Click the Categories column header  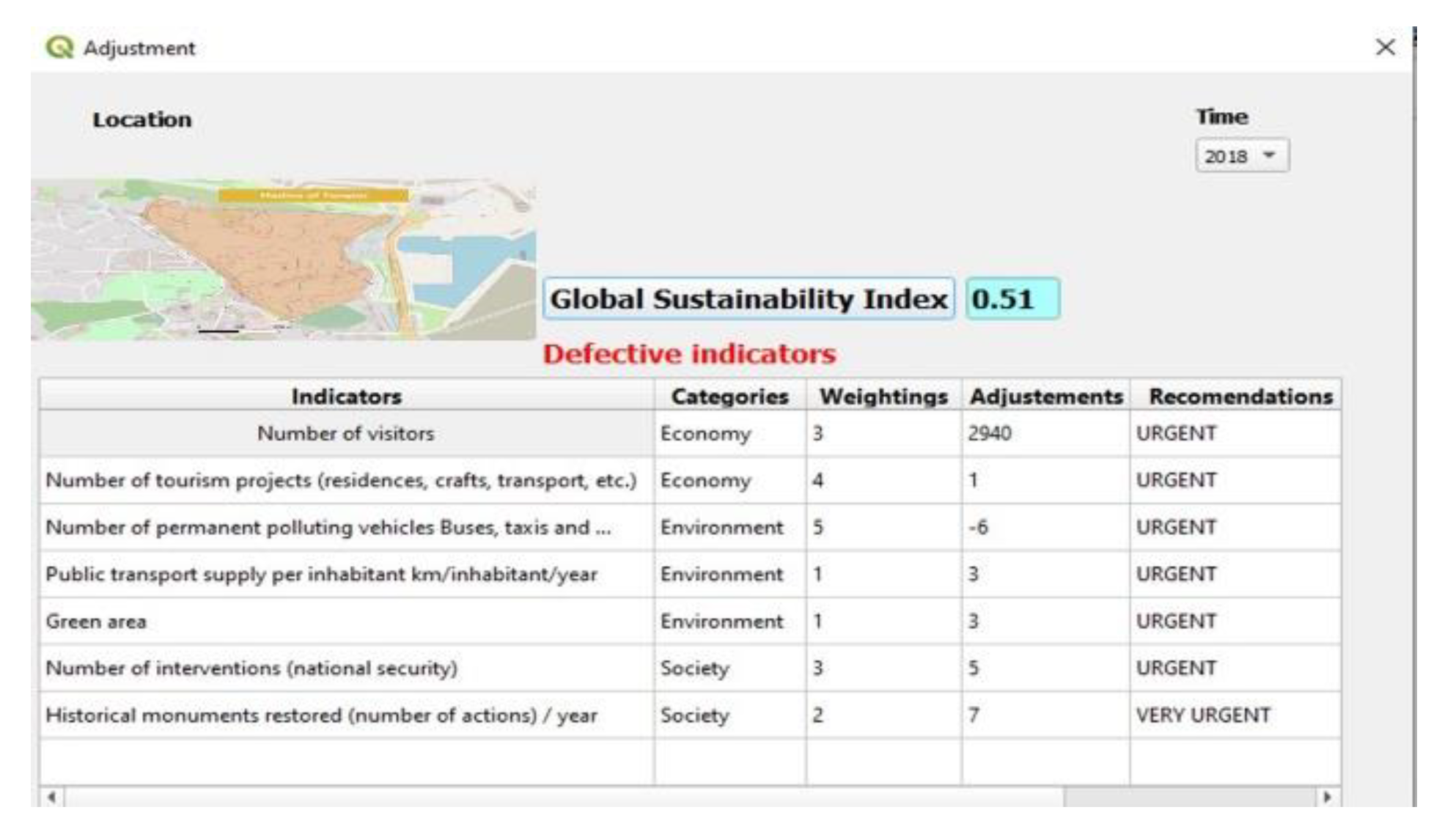pos(729,397)
